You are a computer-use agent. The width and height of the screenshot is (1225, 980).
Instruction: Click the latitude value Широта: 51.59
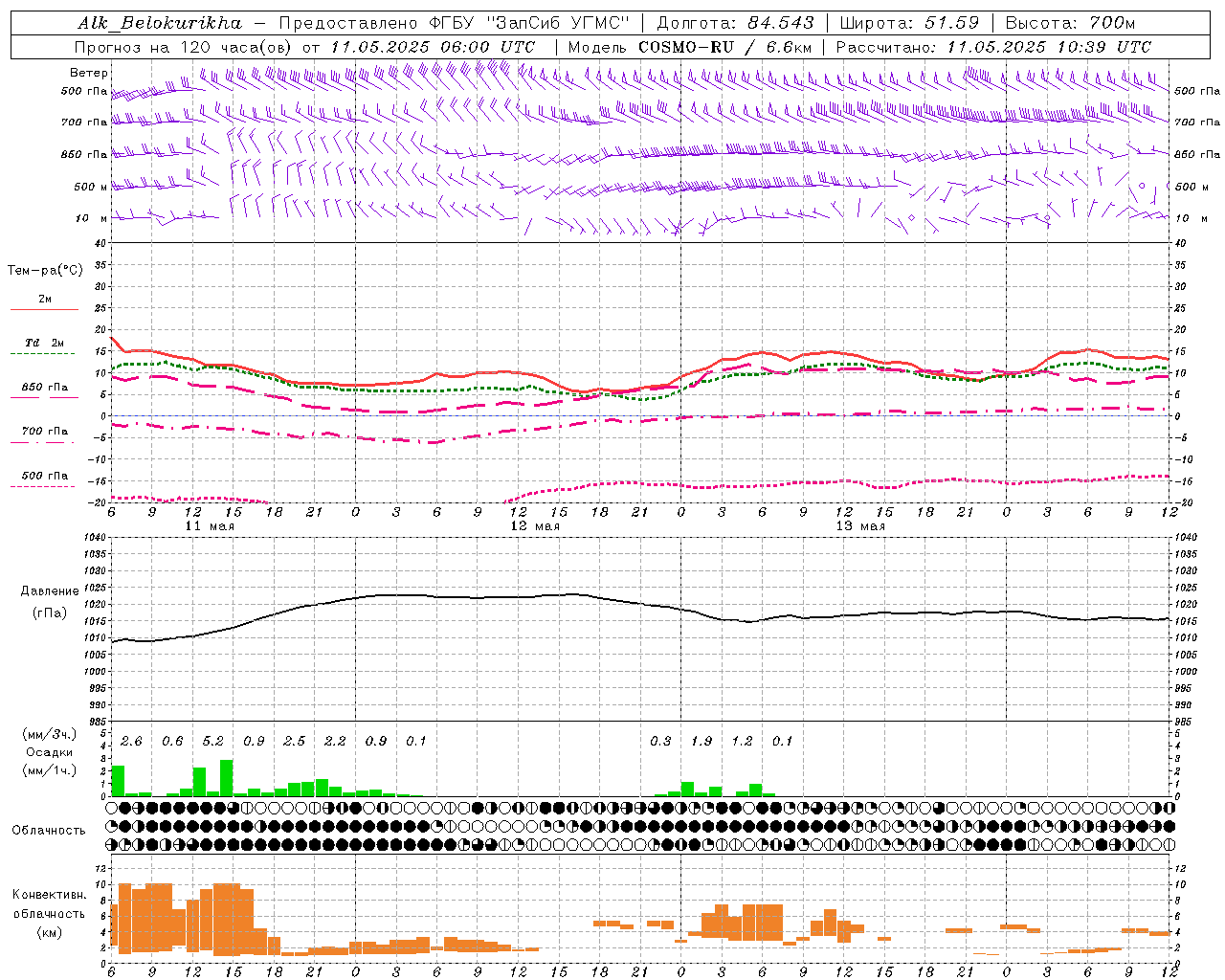click(909, 23)
